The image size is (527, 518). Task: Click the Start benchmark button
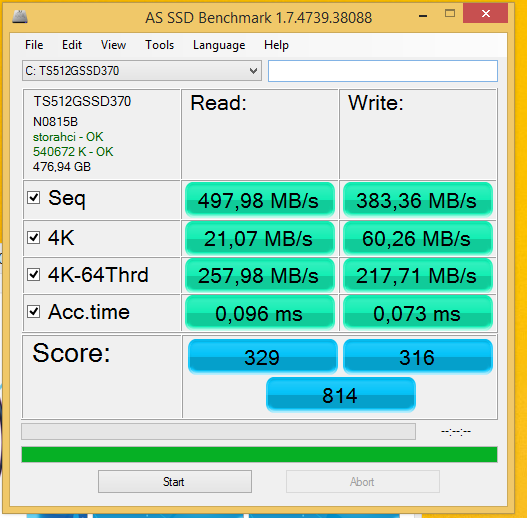pos(175,482)
